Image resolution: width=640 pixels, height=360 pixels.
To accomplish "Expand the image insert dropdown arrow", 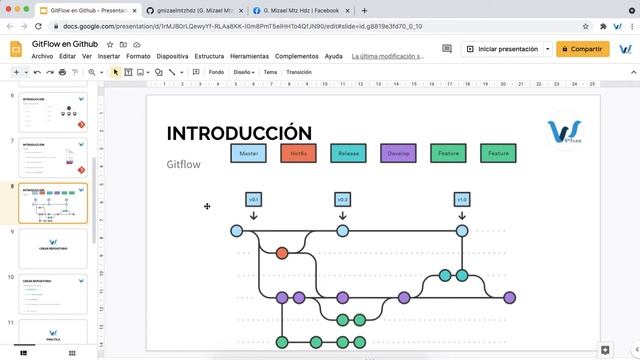I will 148,72.
